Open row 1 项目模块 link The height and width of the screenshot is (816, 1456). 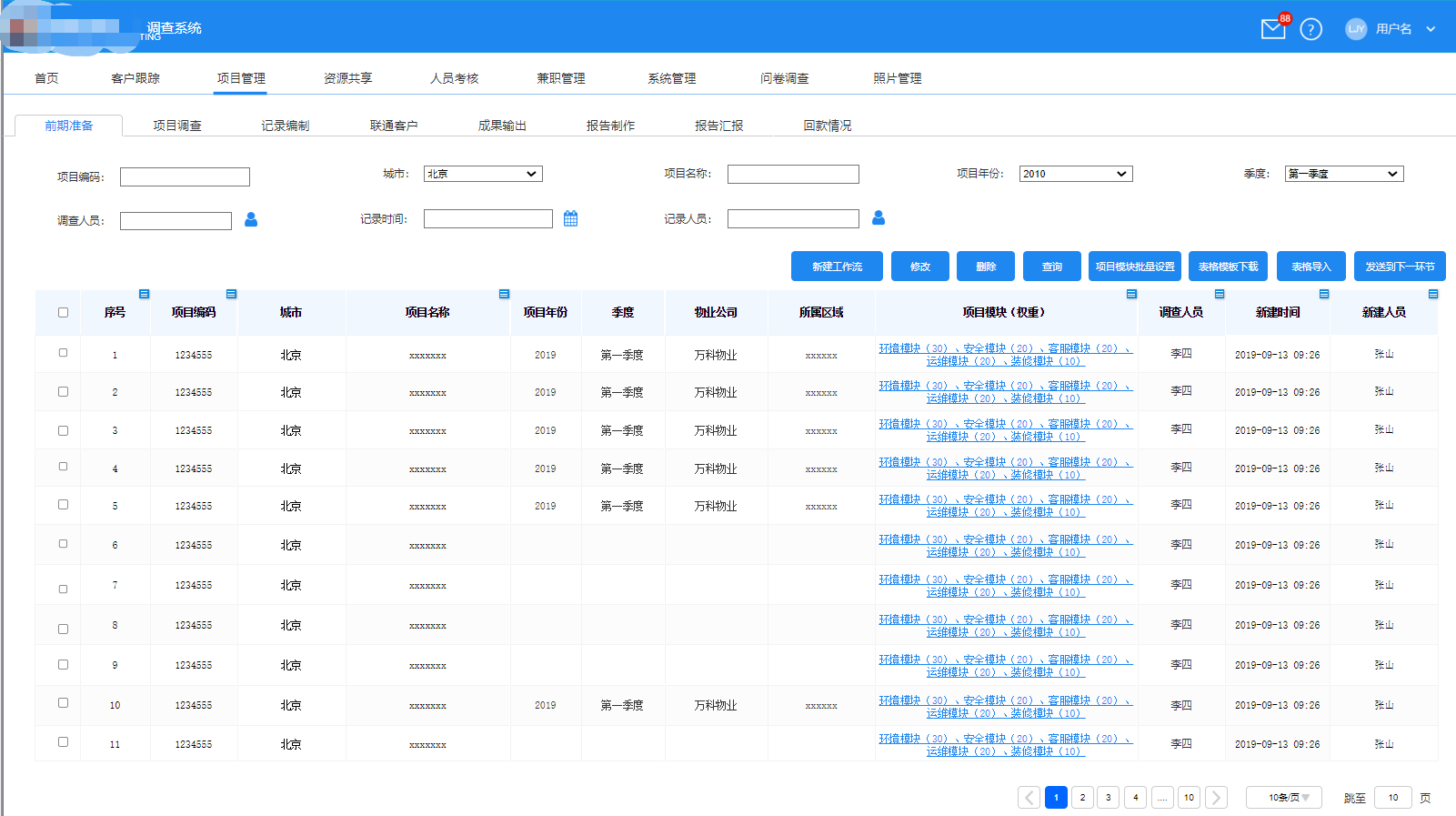pyautogui.click(x=1006, y=355)
